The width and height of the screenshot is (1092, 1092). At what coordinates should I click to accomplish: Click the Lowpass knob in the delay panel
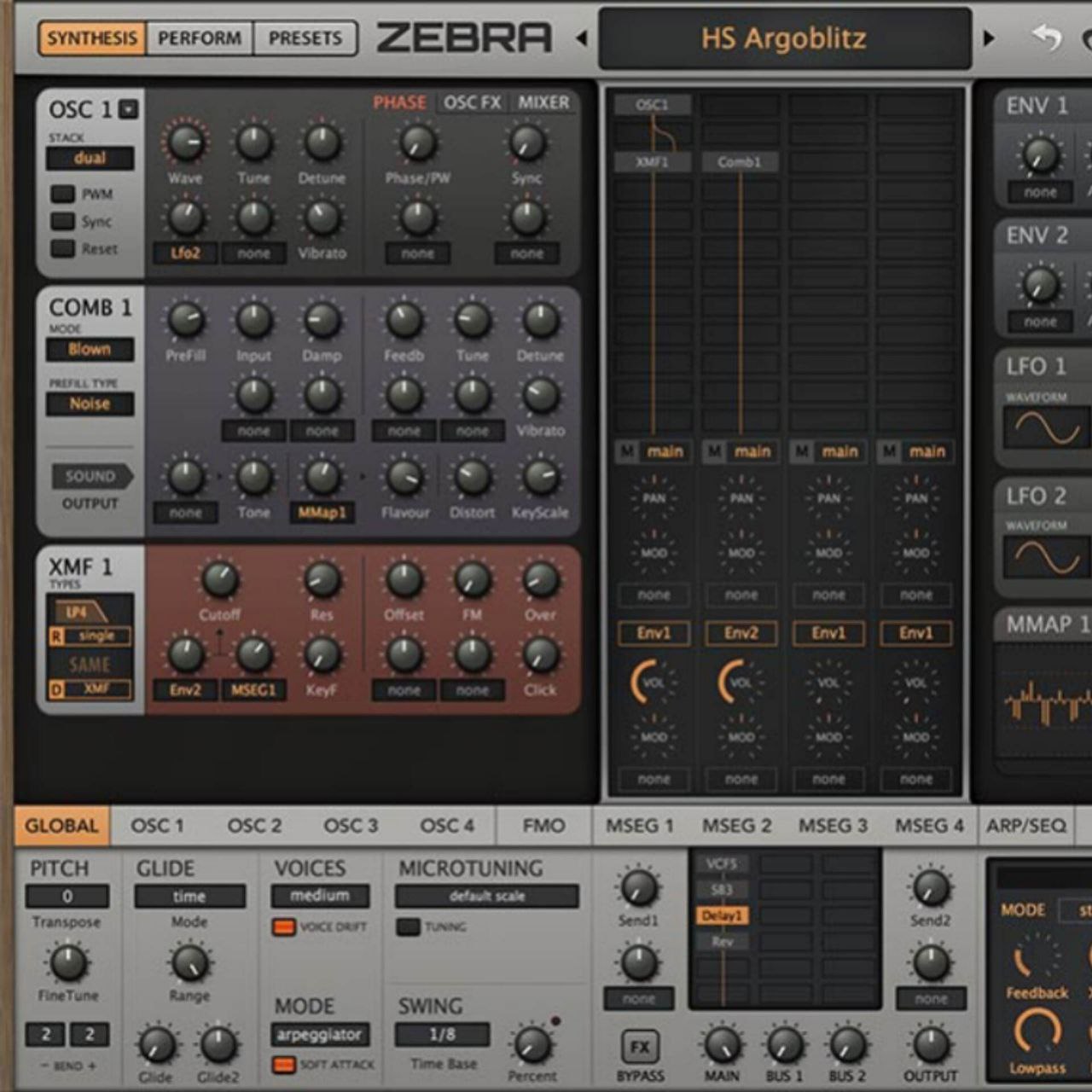click(1037, 1031)
